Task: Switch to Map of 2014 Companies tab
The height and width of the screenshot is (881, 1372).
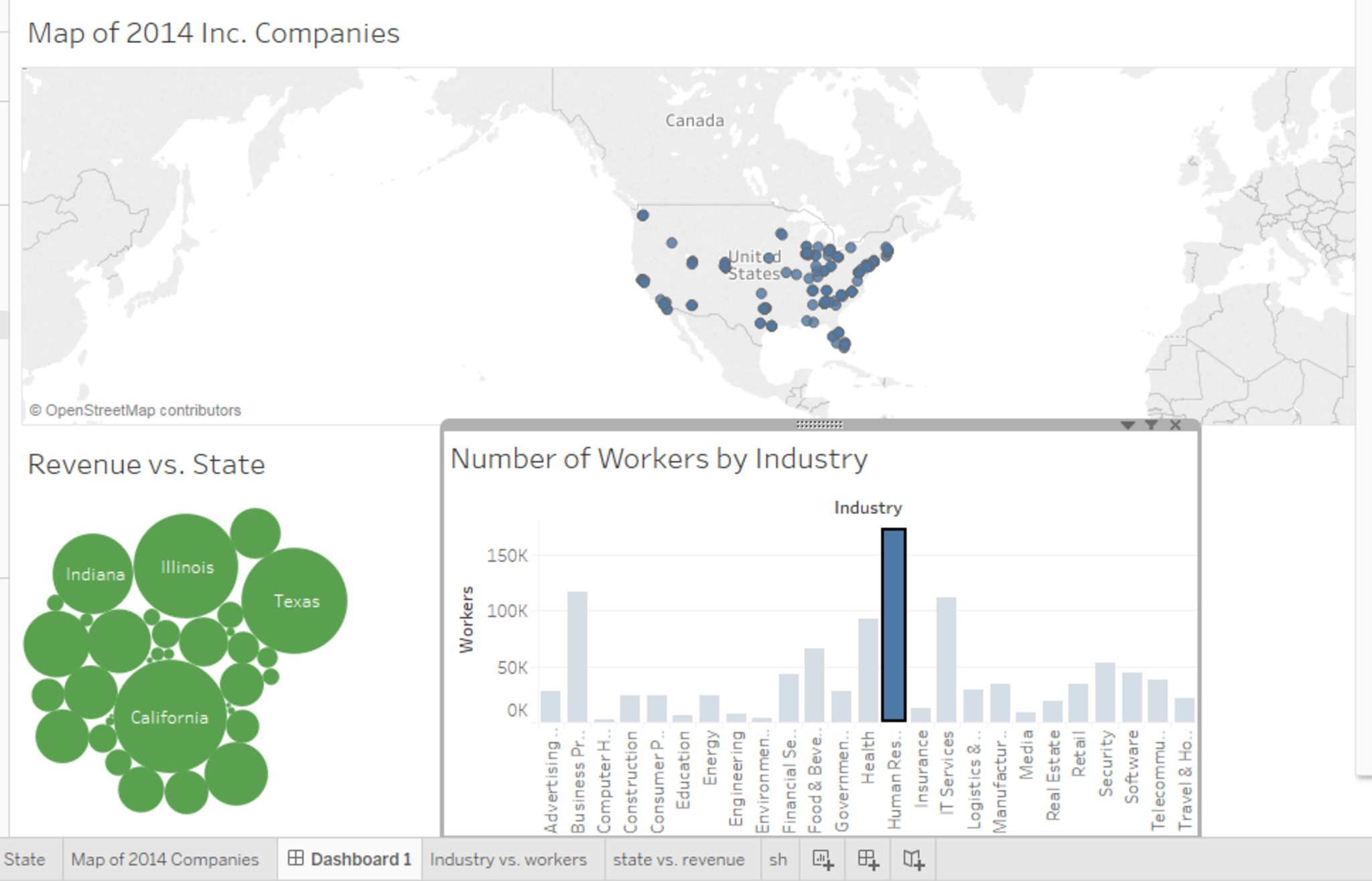Action: (165, 860)
